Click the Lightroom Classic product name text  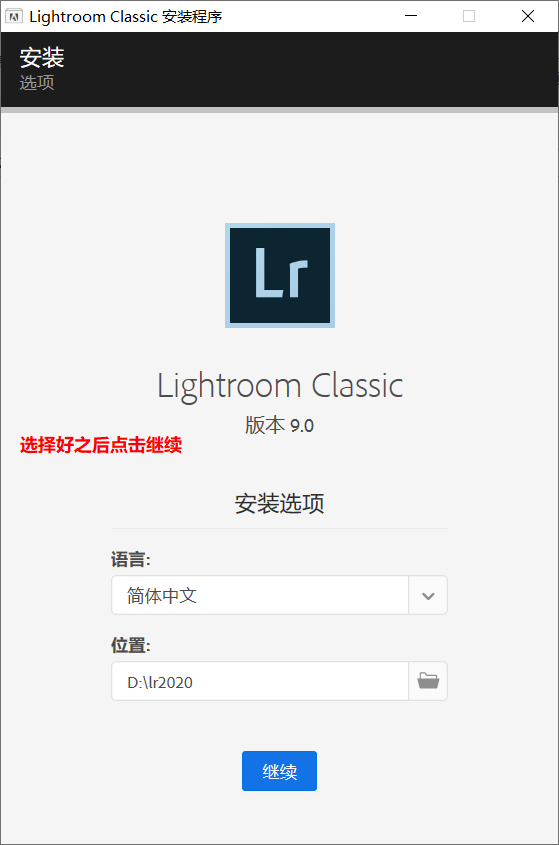280,386
